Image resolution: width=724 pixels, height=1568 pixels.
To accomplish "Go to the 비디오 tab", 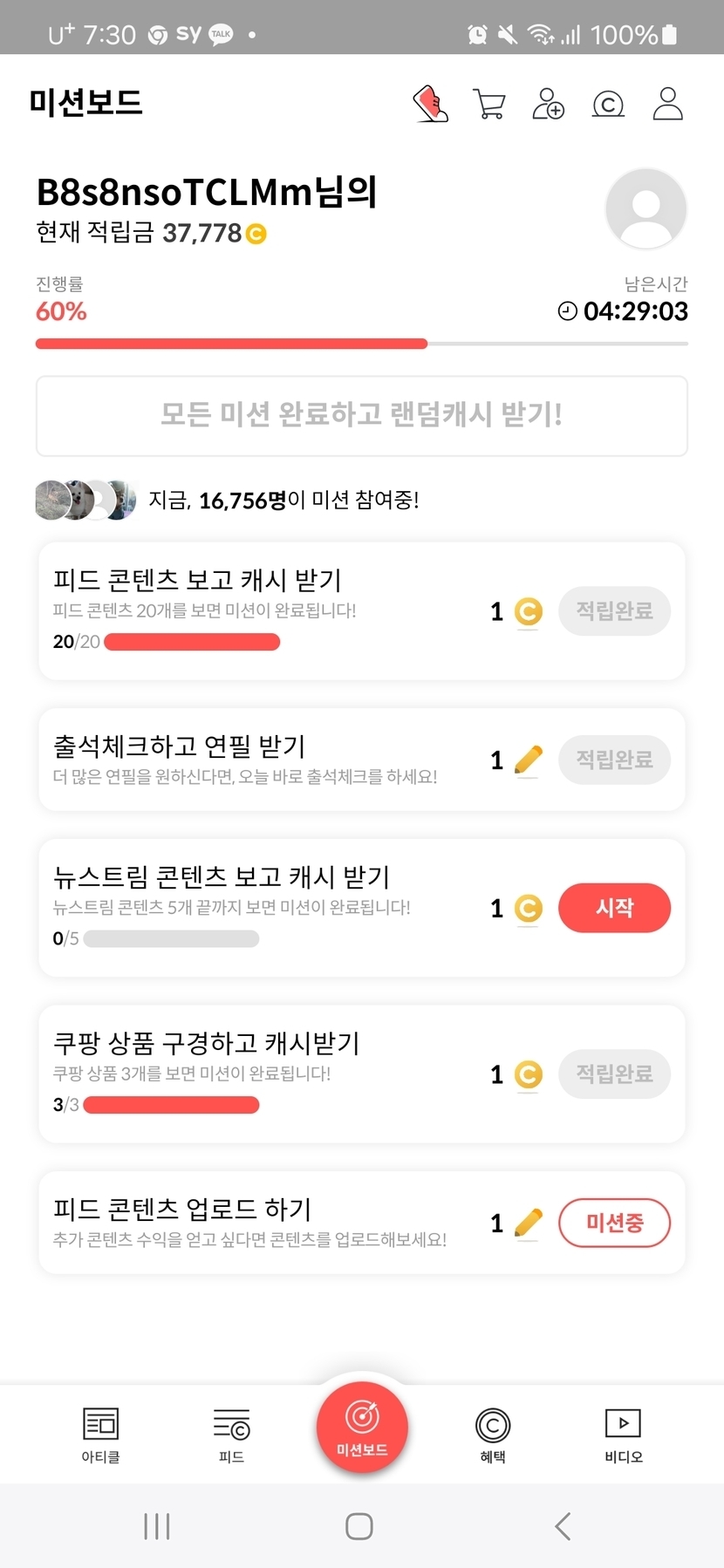I will (623, 1435).
